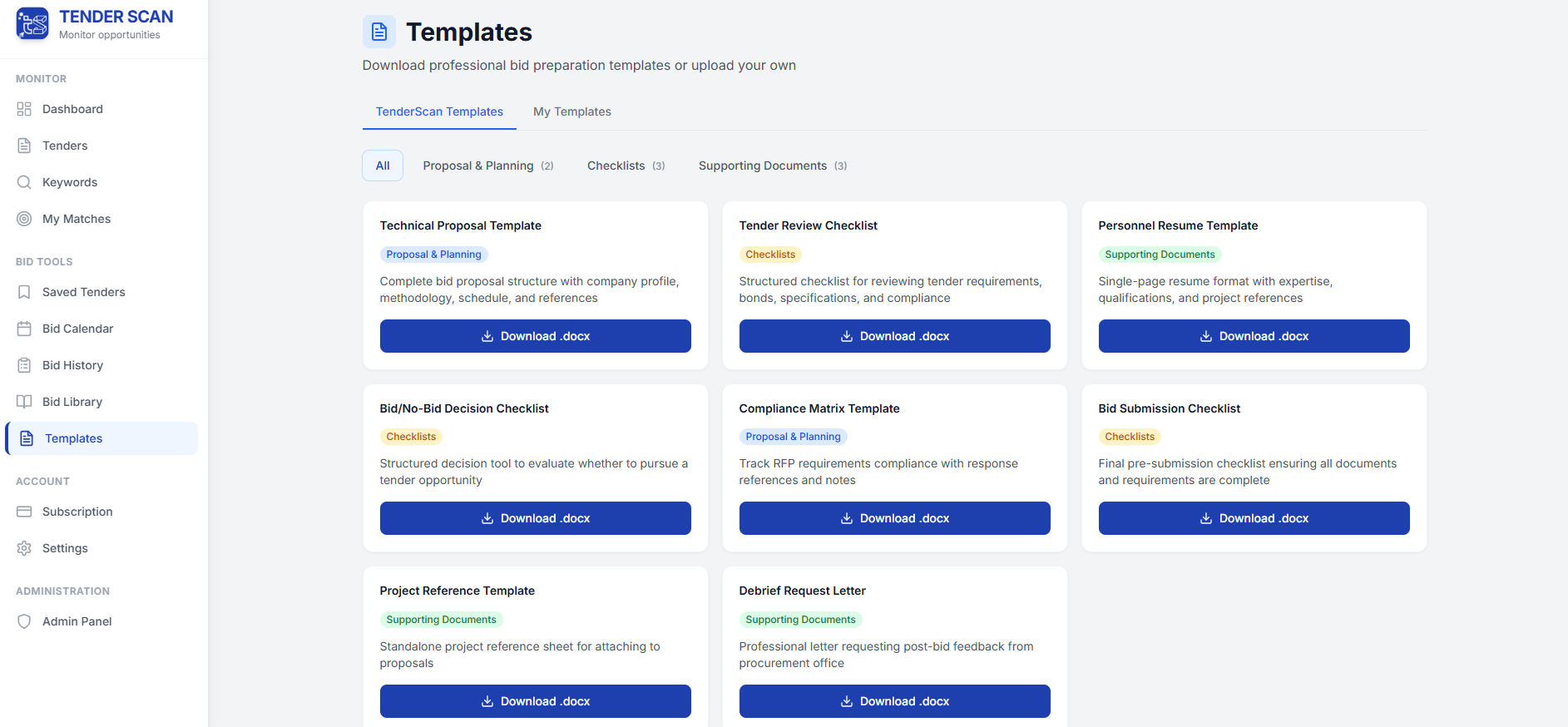Click the Tenders document icon in sidebar
The height and width of the screenshot is (727, 1568).
(x=24, y=146)
